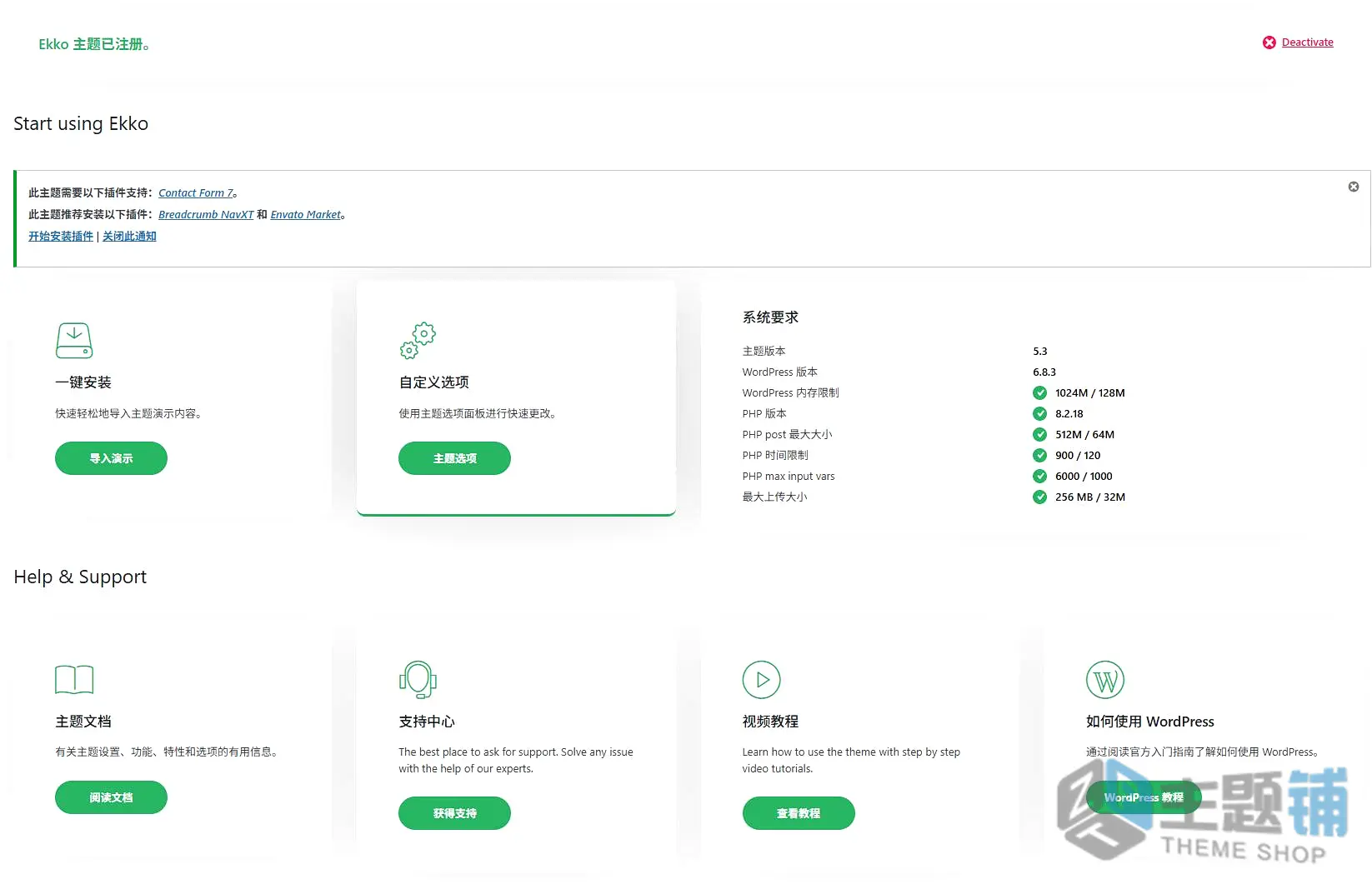The height and width of the screenshot is (889, 1372).
Task: Click the 8.2.18 PHP version value
Action: pyautogui.click(x=1069, y=414)
